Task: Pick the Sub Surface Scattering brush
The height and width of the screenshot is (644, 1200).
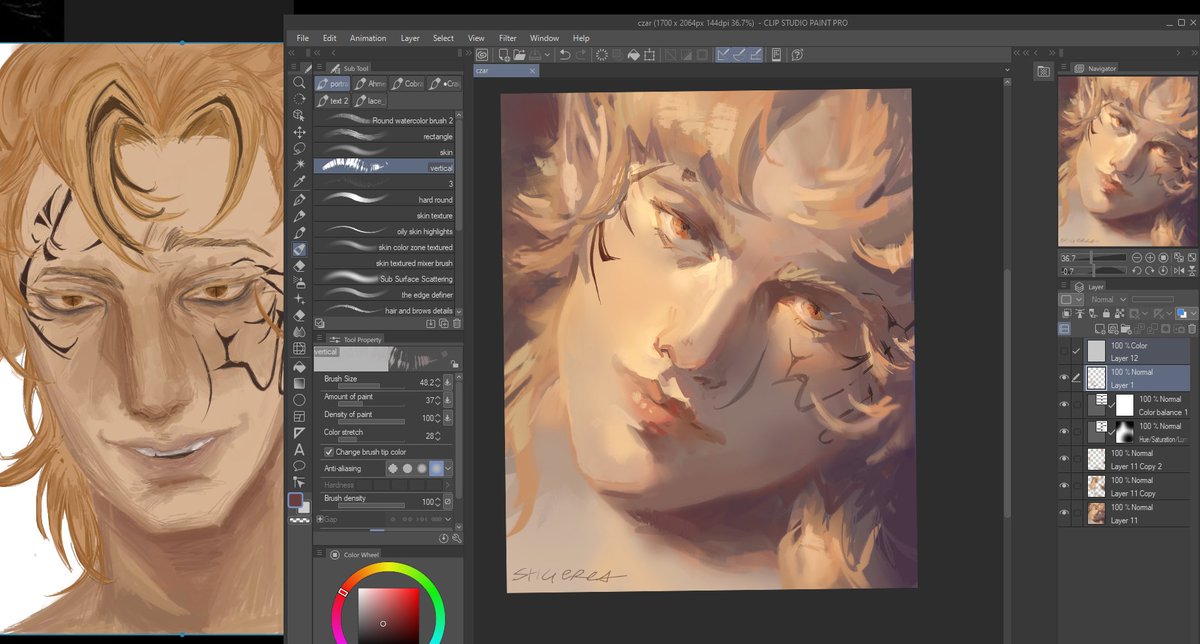Action: pyautogui.click(x=384, y=279)
